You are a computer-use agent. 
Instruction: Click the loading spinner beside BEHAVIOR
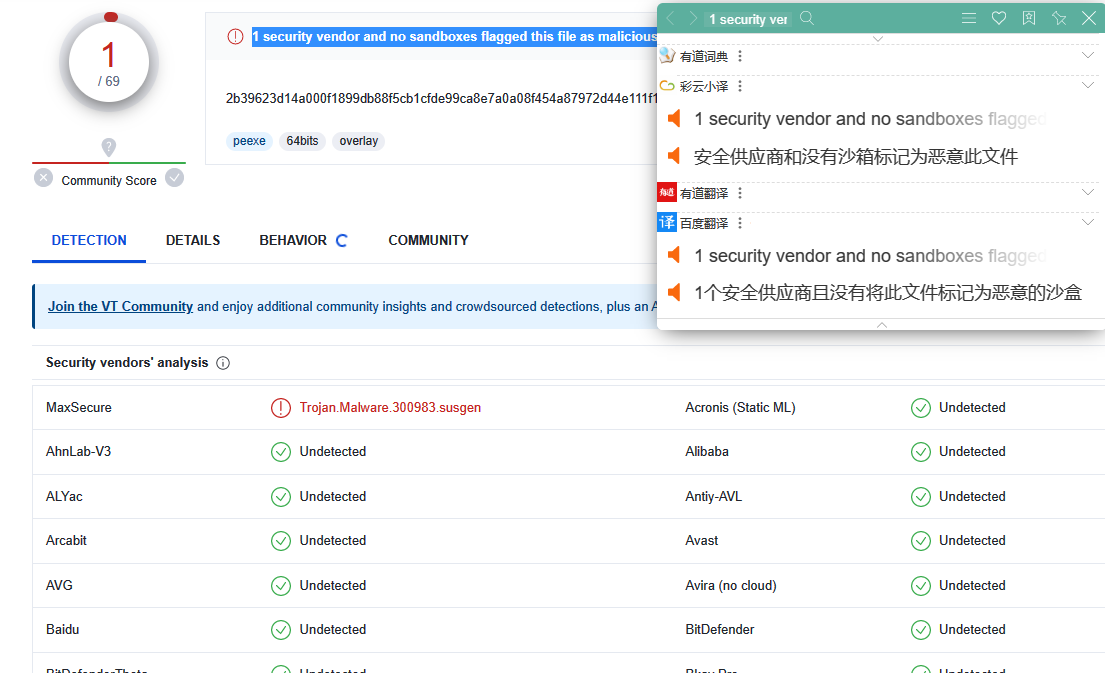(342, 240)
